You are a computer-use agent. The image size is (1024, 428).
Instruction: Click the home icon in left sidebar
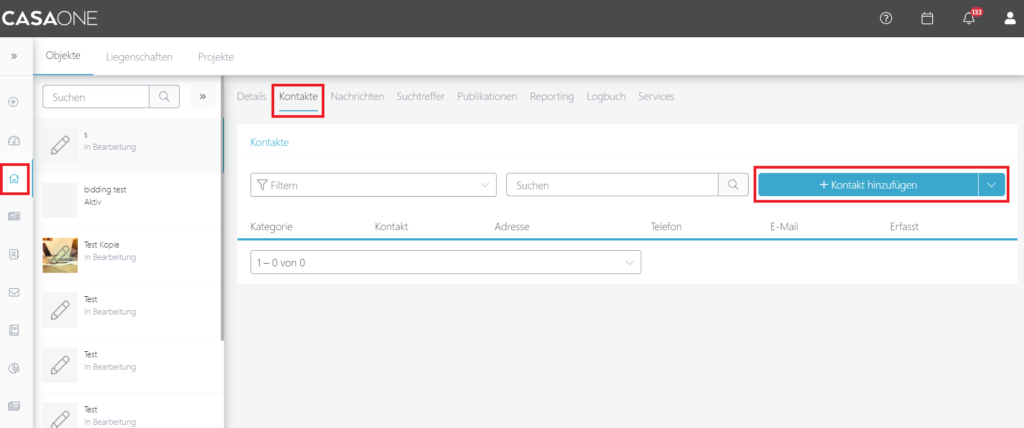pos(14,178)
